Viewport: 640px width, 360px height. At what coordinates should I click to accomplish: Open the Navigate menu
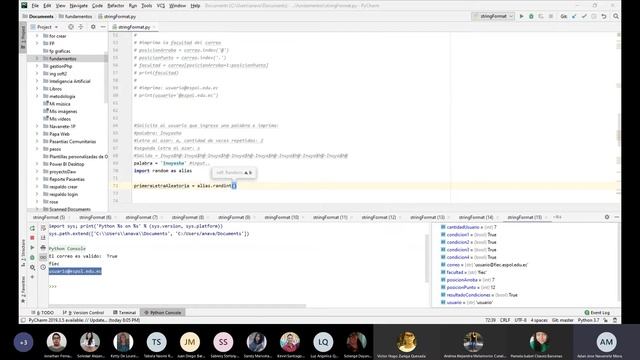(x=78, y=6)
